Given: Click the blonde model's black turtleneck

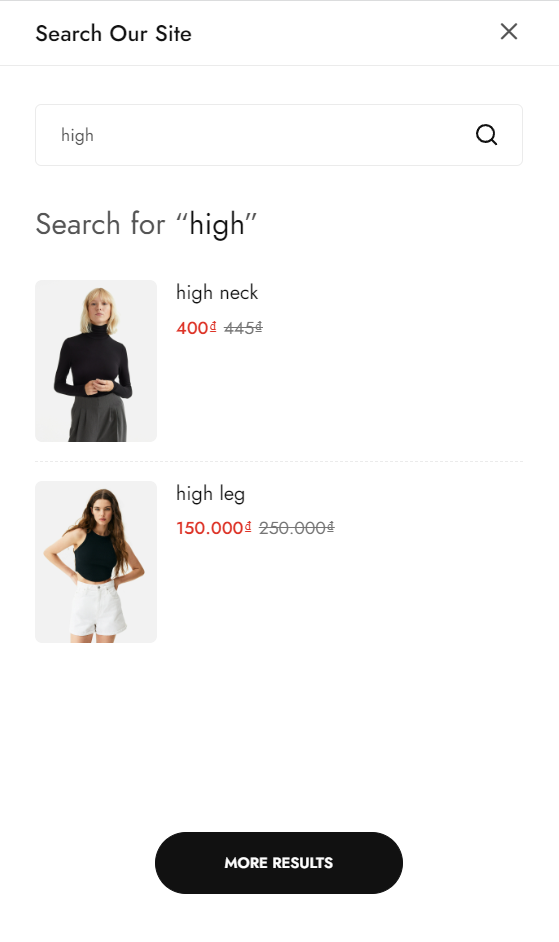Looking at the screenshot, I should click(93, 360).
